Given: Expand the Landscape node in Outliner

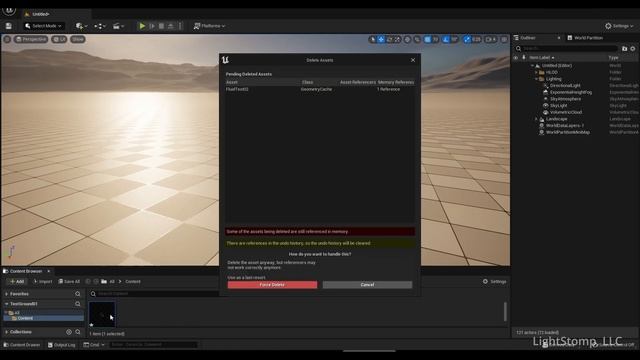Looking at the screenshot, I should pyautogui.click(x=536, y=119).
